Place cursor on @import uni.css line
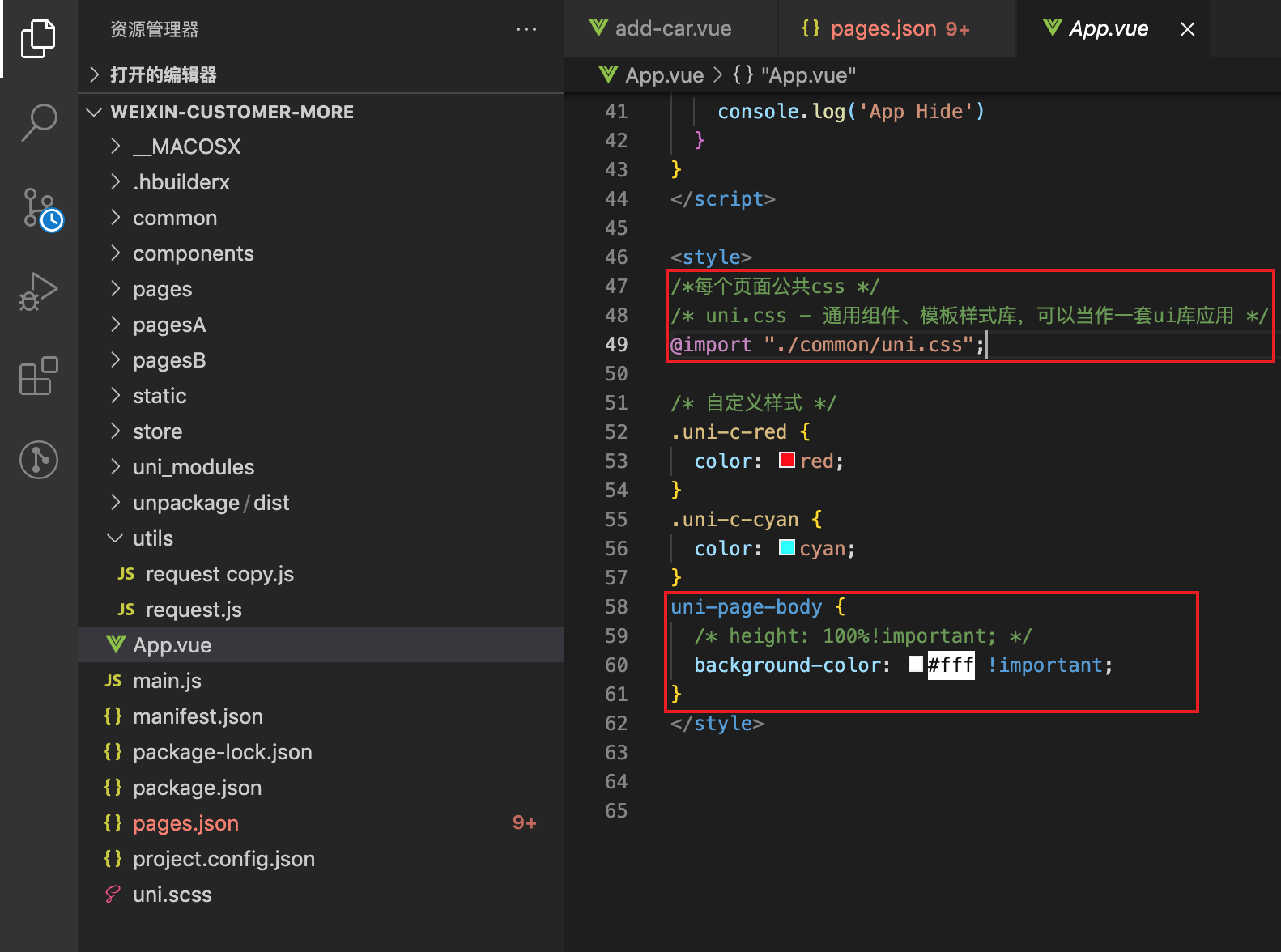The width and height of the screenshot is (1281, 952). 827,345
